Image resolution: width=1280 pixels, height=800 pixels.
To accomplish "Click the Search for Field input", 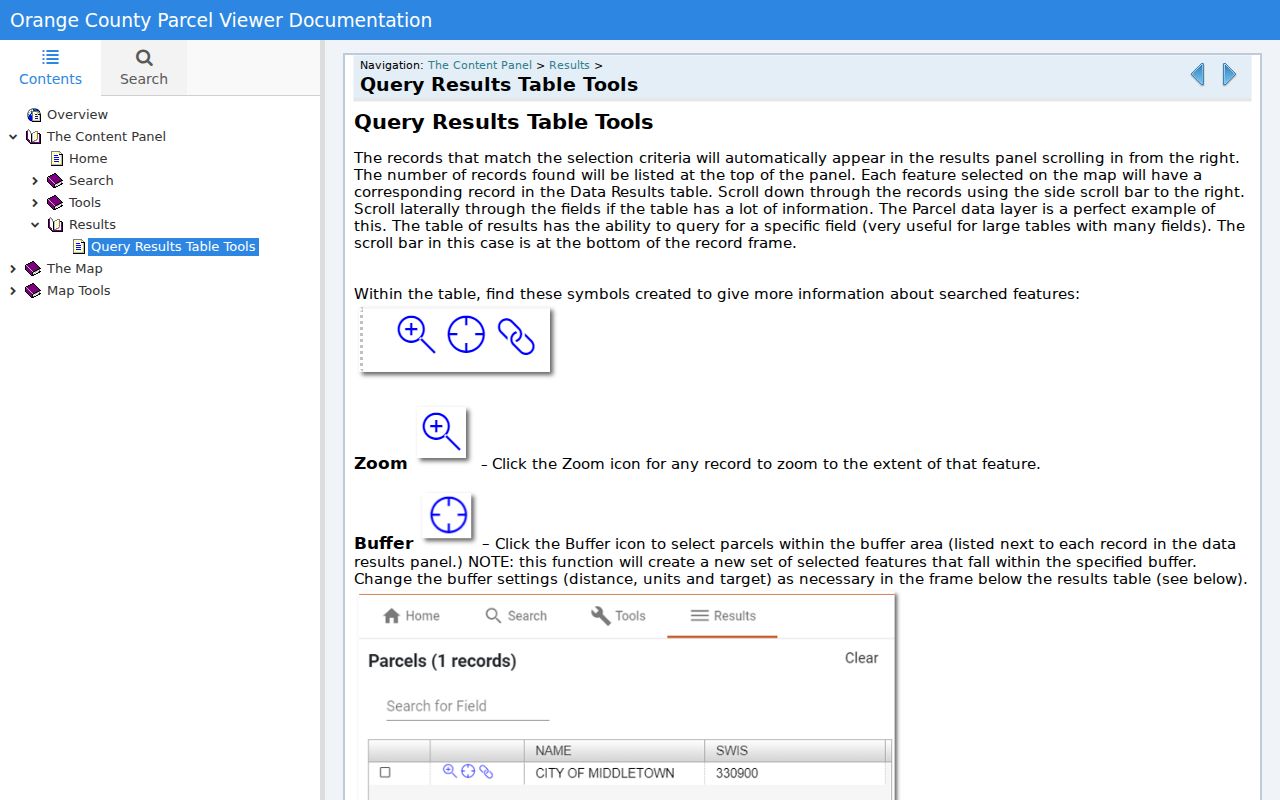I will click(468, 706).
